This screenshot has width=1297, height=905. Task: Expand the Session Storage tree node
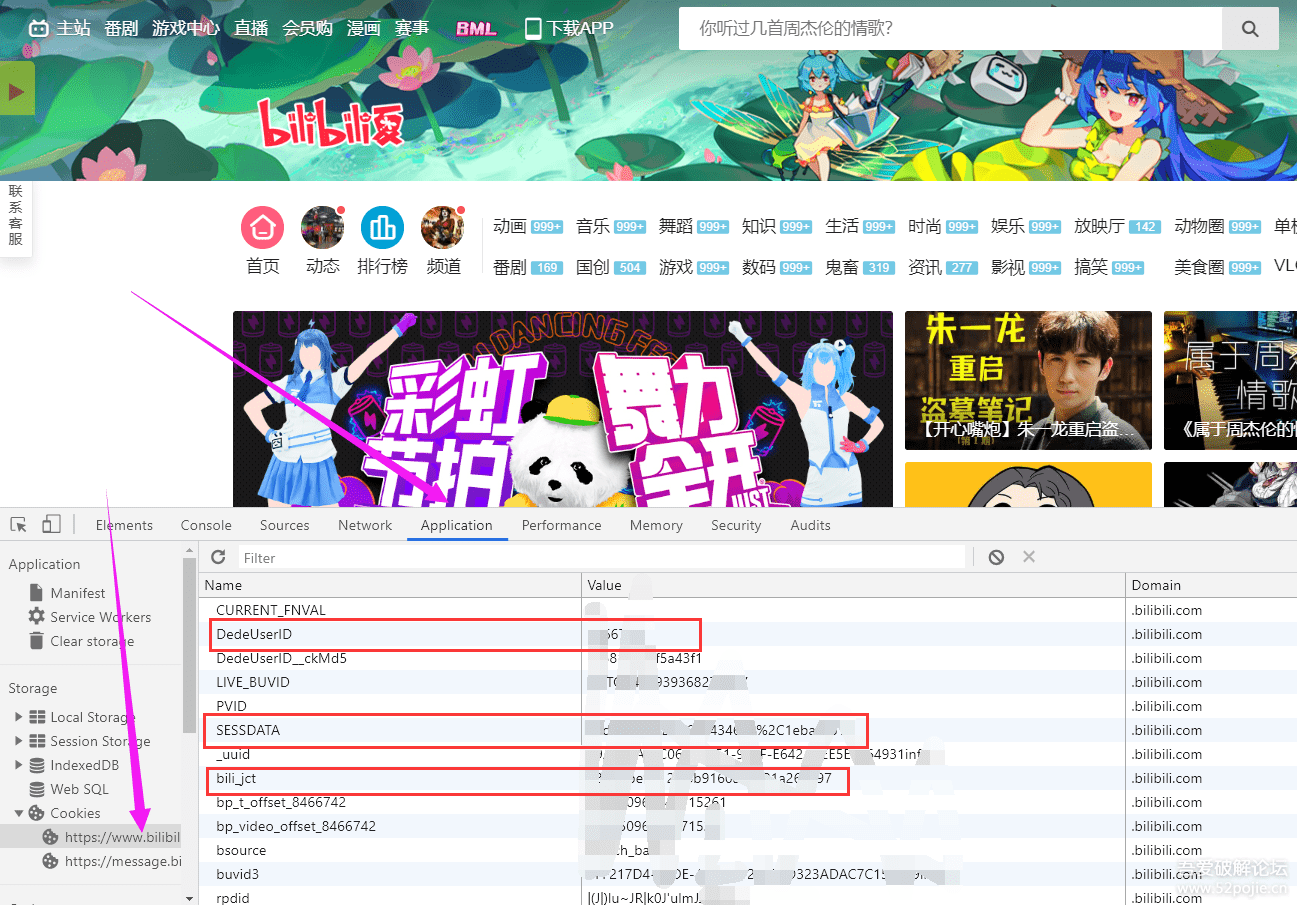[18, 741]
